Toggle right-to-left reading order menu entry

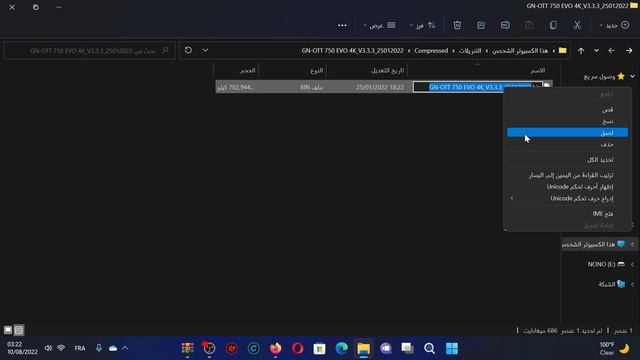click(567, 175)
